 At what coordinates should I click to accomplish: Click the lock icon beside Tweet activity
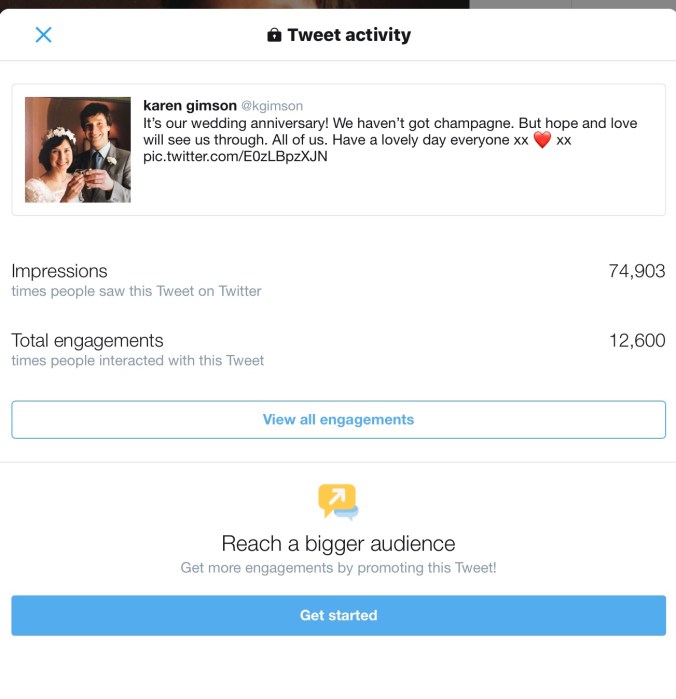coord(274,35)
